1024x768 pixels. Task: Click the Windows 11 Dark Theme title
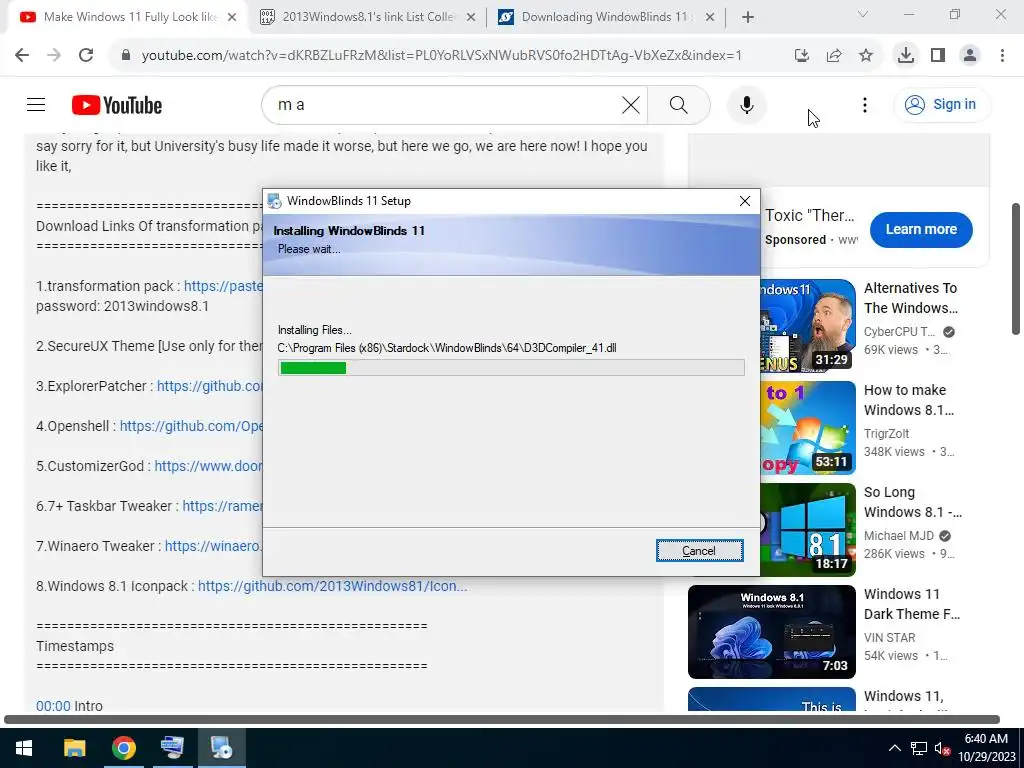[912, 604]
